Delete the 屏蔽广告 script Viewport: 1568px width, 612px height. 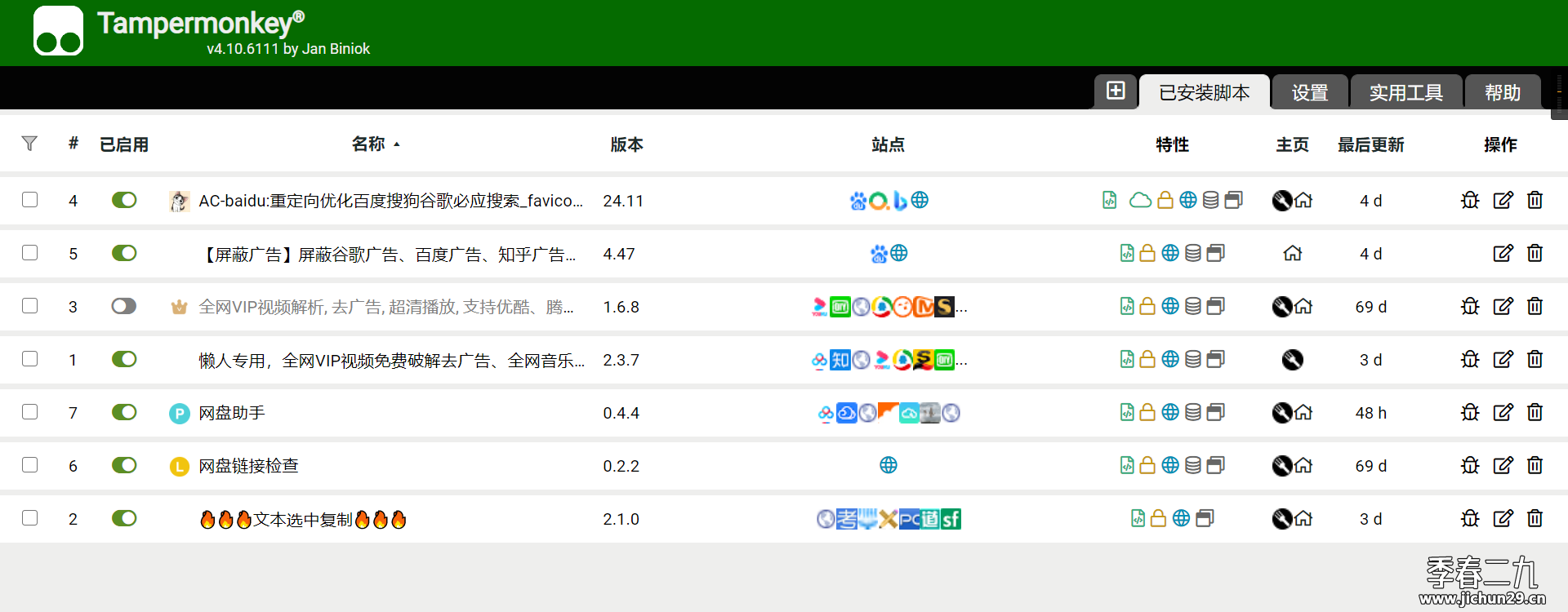tap(1535, 253)
